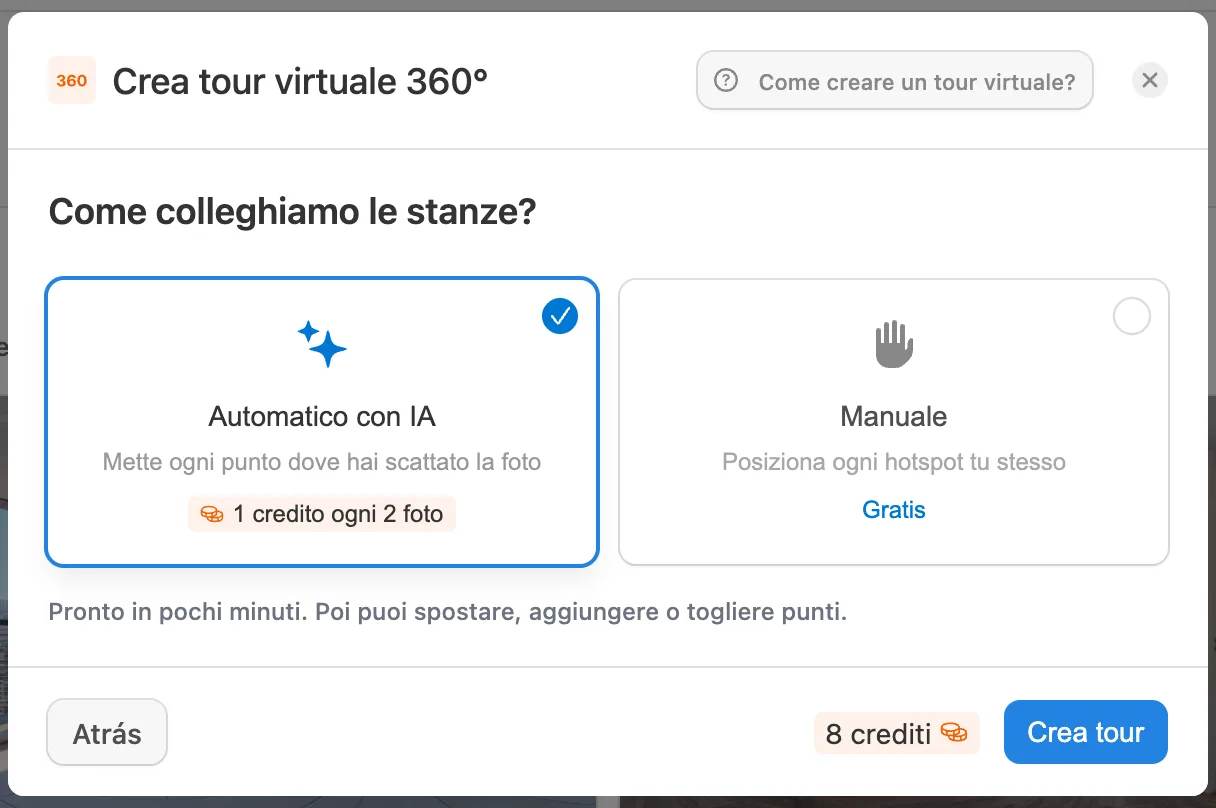The height and width of the screenshot is (808, 1216).
Task: Click 'Posiziona ogni hotspot tu stesso' text
Action: click(894, 463)
